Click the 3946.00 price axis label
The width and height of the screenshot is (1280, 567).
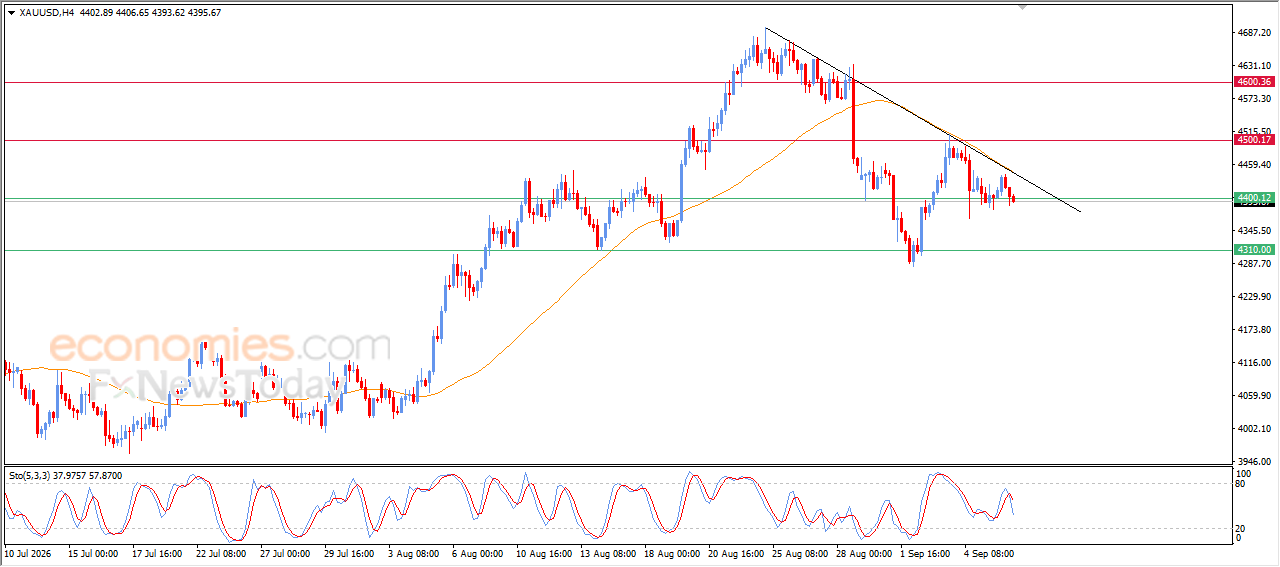[x=1253, y=461]
